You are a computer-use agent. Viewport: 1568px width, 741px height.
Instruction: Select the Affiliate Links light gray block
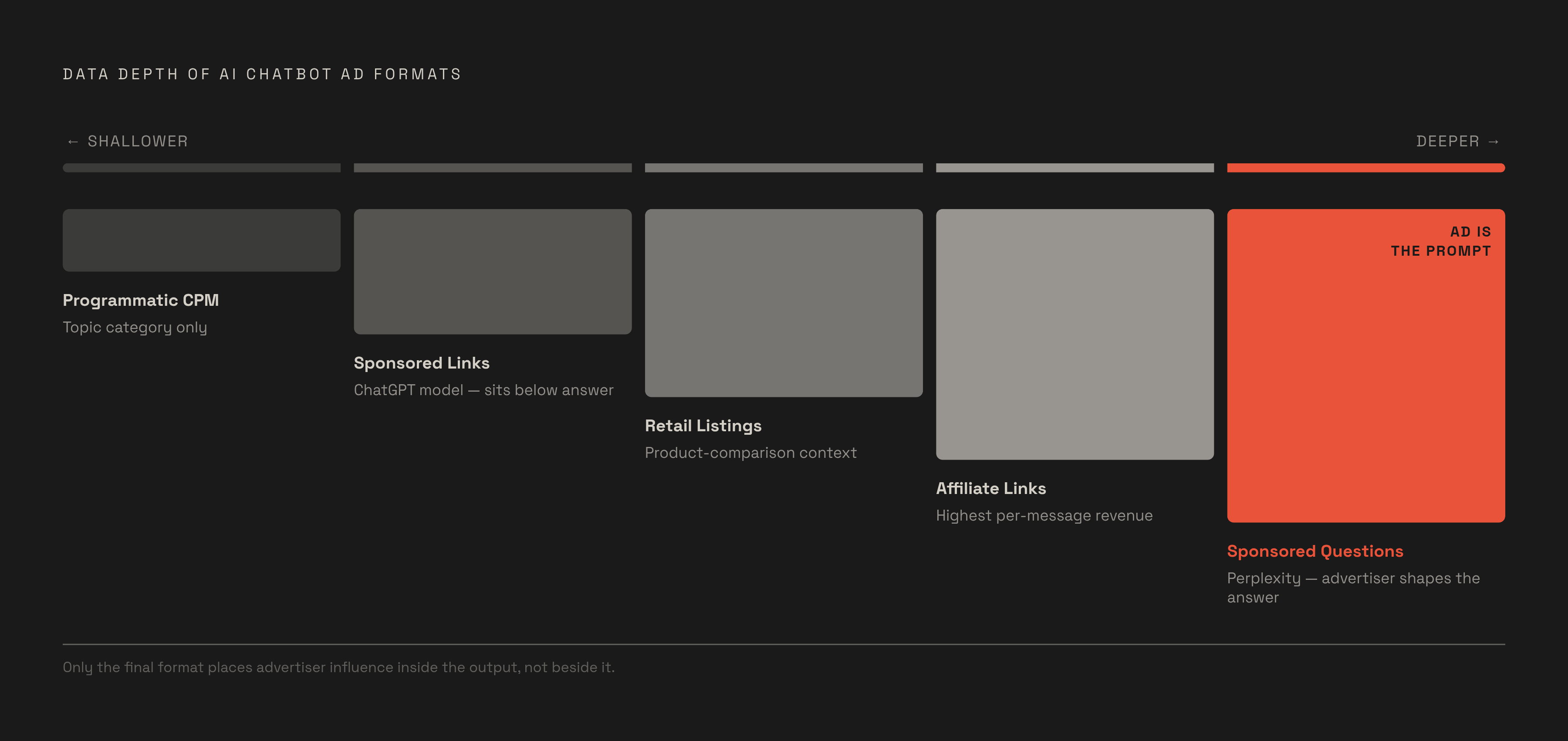point(1075,334)
